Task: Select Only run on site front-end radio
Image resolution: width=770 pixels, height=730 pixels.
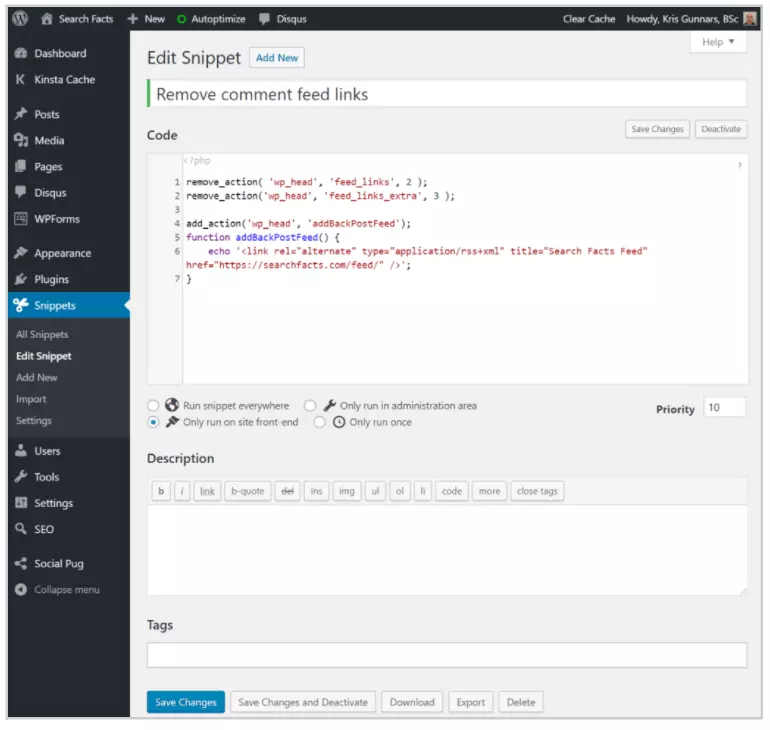Action: click(153, 422)
